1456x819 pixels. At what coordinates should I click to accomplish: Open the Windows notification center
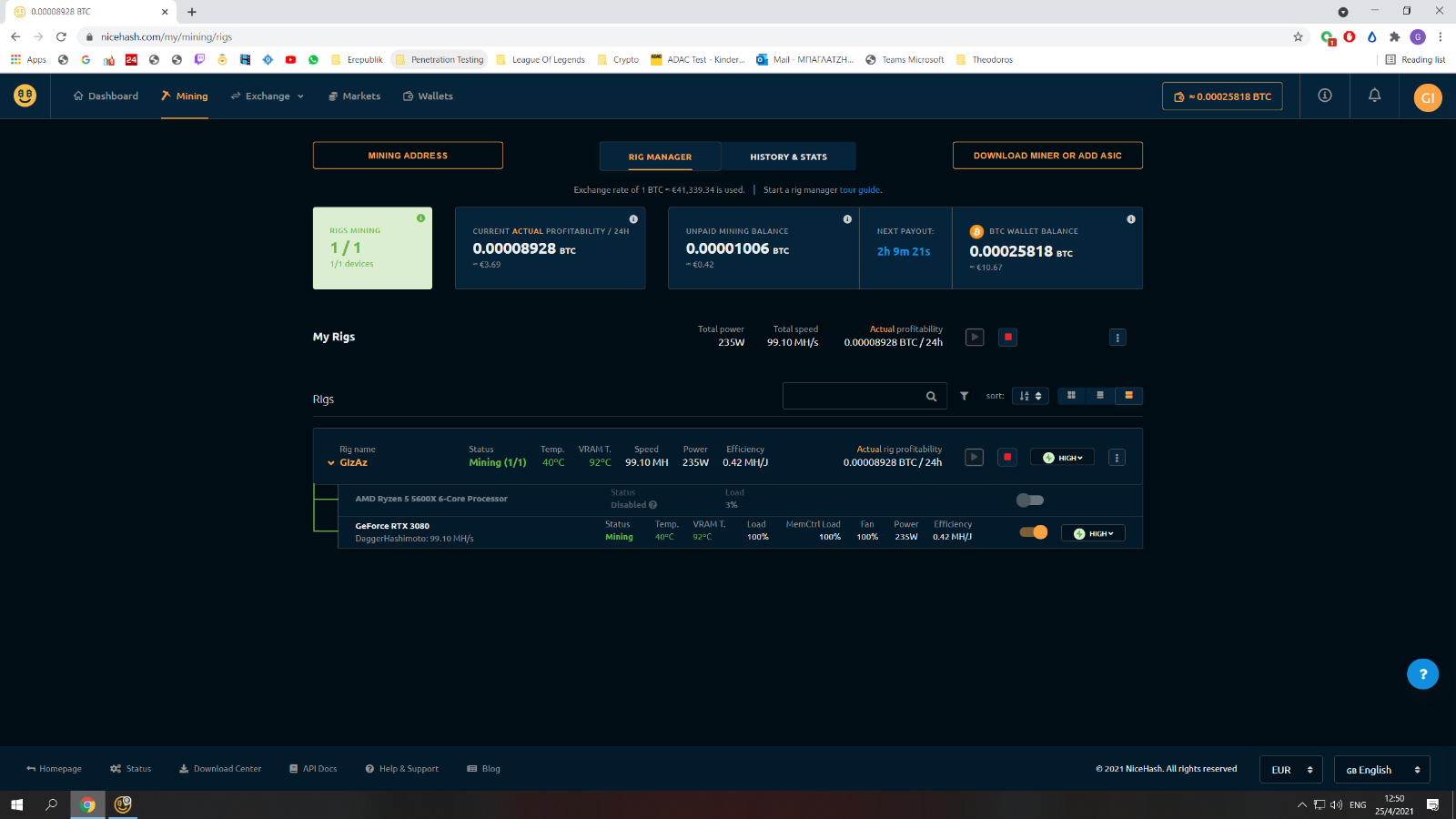point(1432,804)
